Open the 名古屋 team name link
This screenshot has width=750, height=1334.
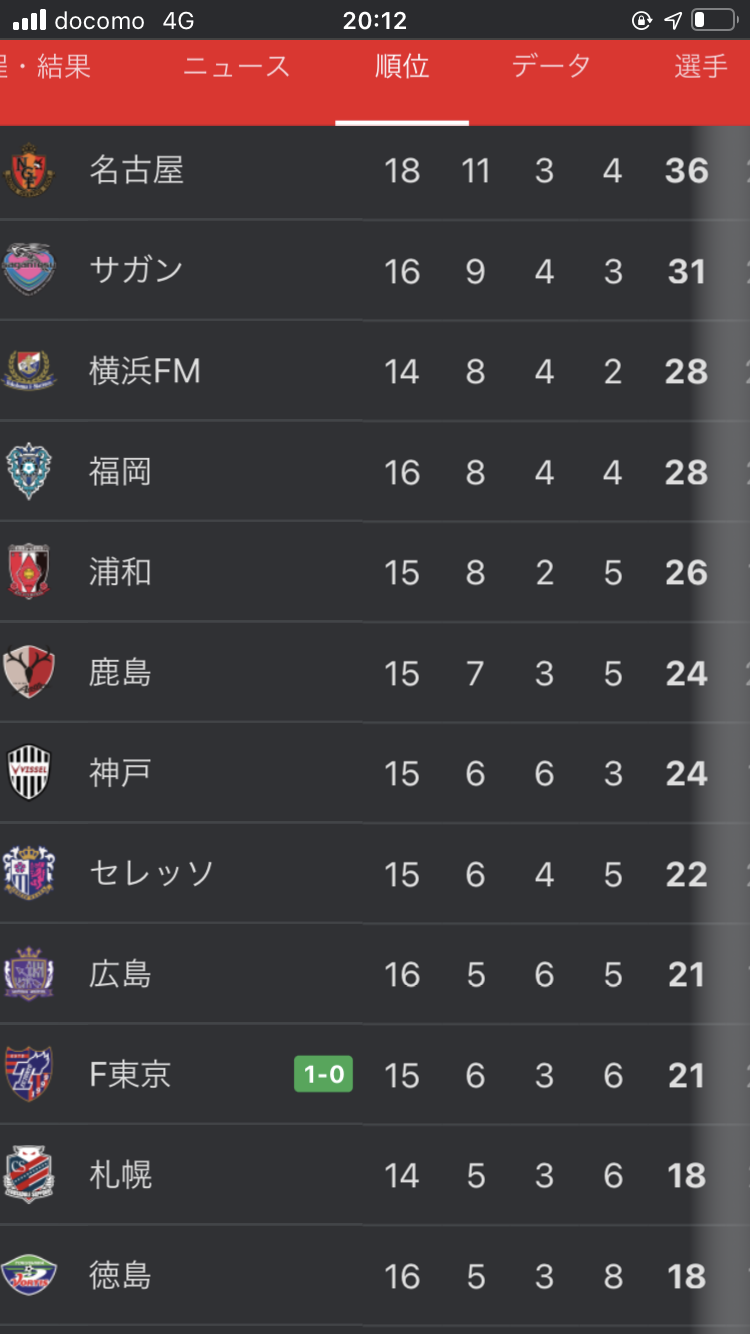point(136,170)
